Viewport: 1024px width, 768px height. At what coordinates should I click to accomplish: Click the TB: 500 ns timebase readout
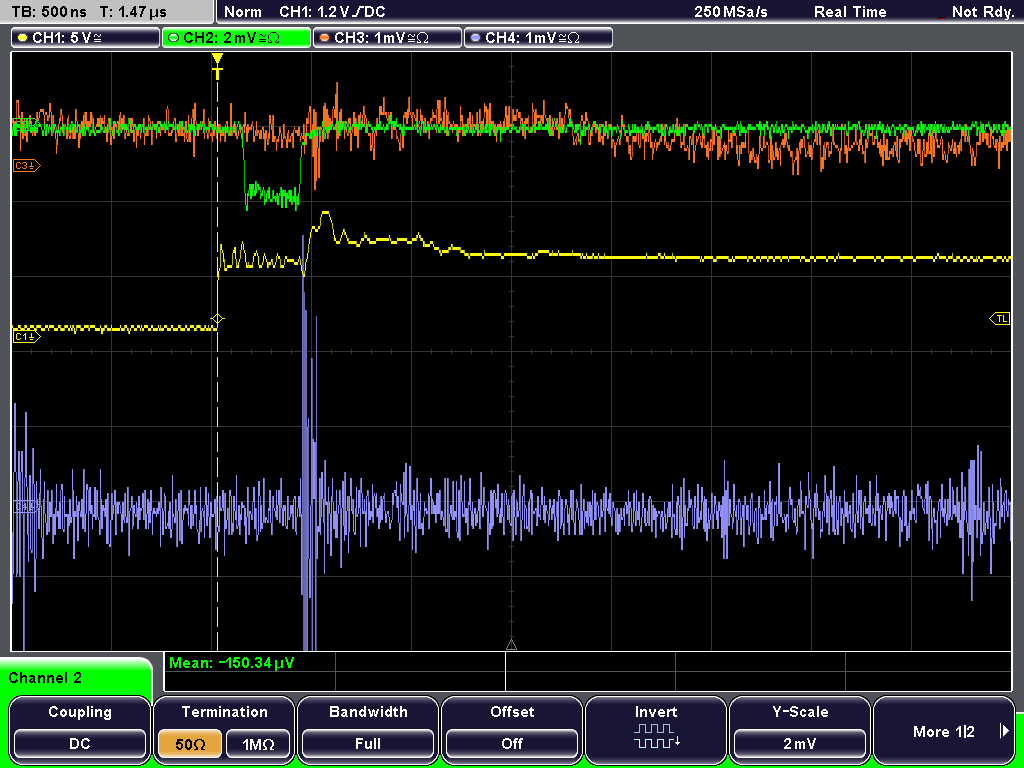coord(49,12)
